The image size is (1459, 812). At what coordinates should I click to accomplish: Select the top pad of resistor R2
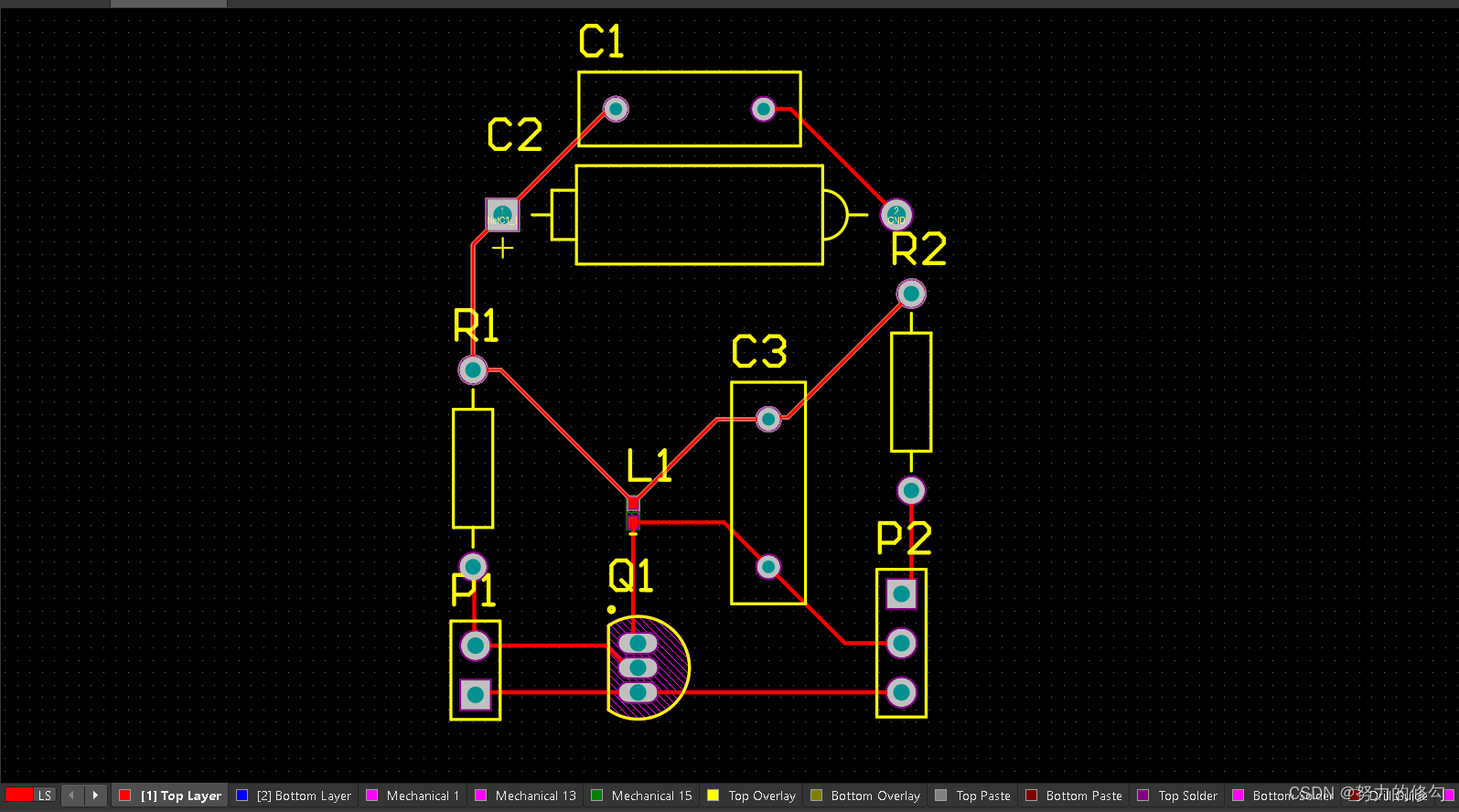911,294
